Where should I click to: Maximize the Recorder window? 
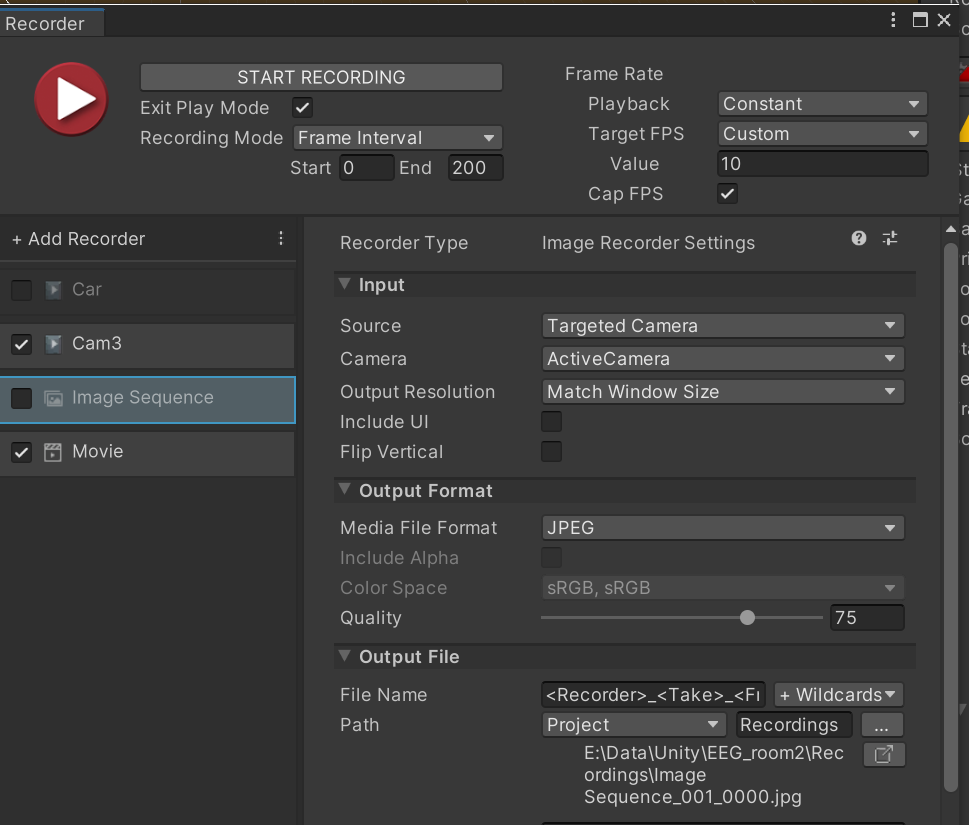pyautogui.click(x=920, y=20)
